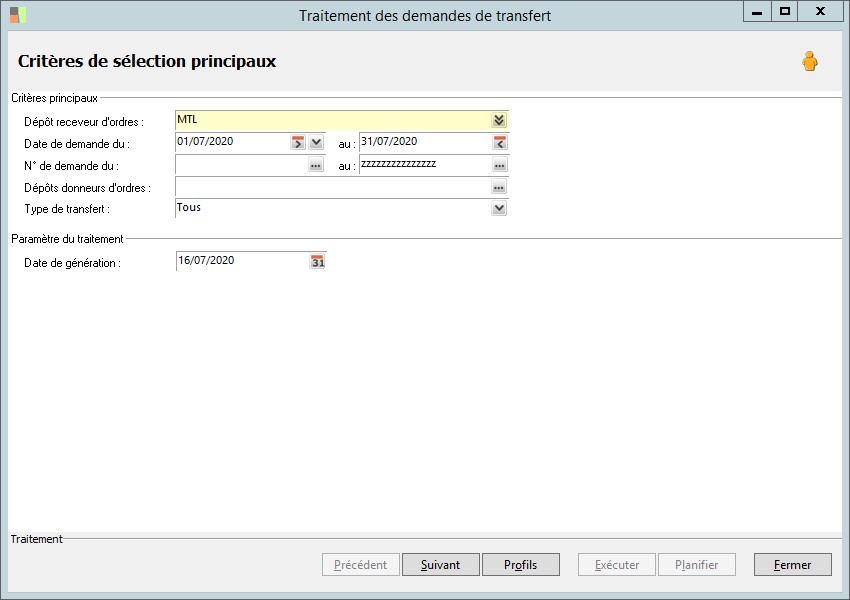The image size is (850, 600).
Task: Open the Date de génération calendar icon
Action: pyautogui.click(x=318, y=262)
